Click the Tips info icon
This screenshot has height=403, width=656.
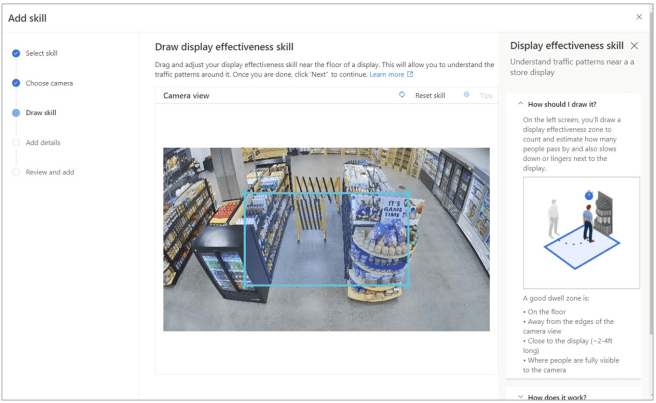pyautogui.click(x=467, y=95)
